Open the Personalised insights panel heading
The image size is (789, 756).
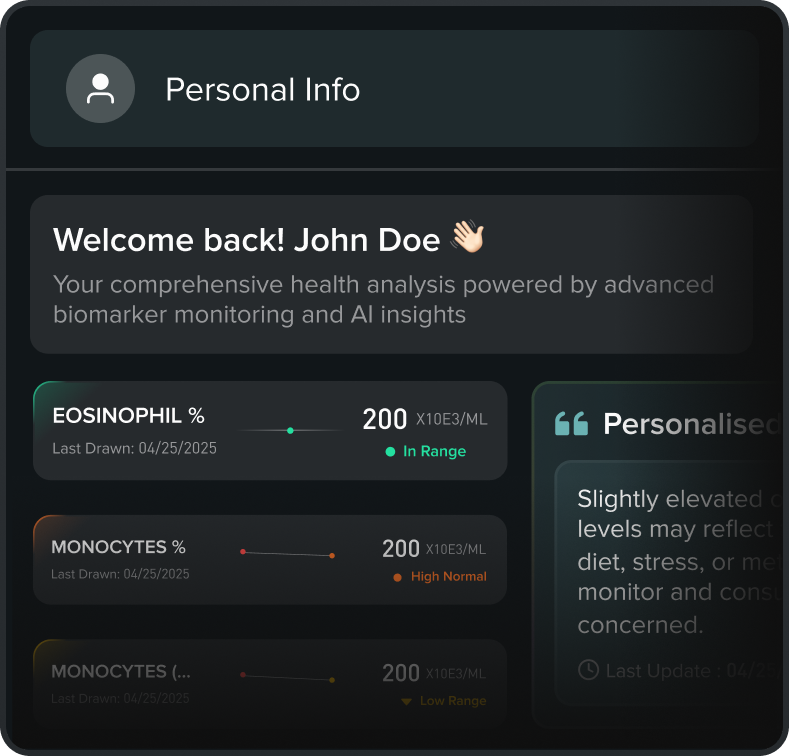(690, 423)
